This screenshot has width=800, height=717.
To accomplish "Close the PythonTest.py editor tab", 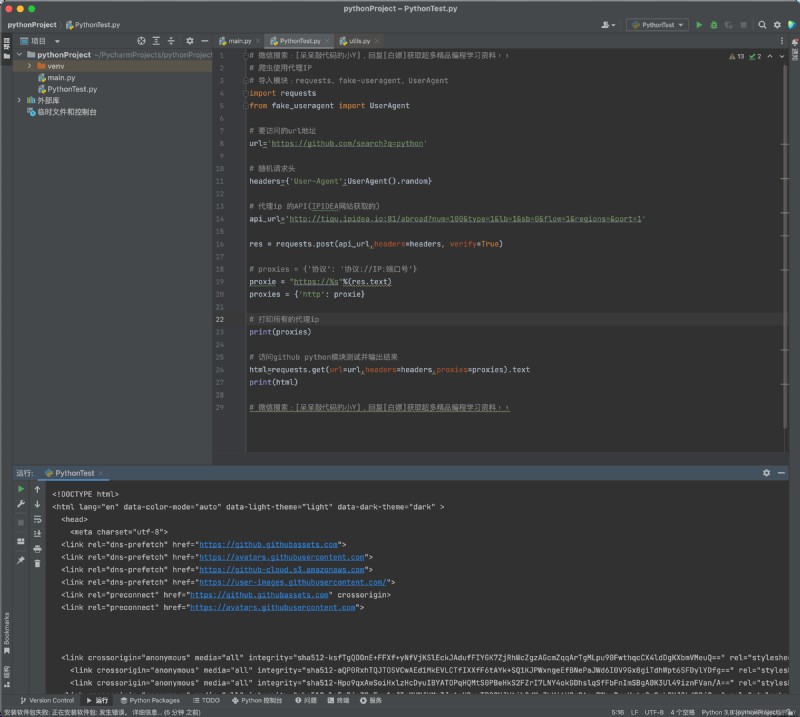I will (x=327, y=41).
